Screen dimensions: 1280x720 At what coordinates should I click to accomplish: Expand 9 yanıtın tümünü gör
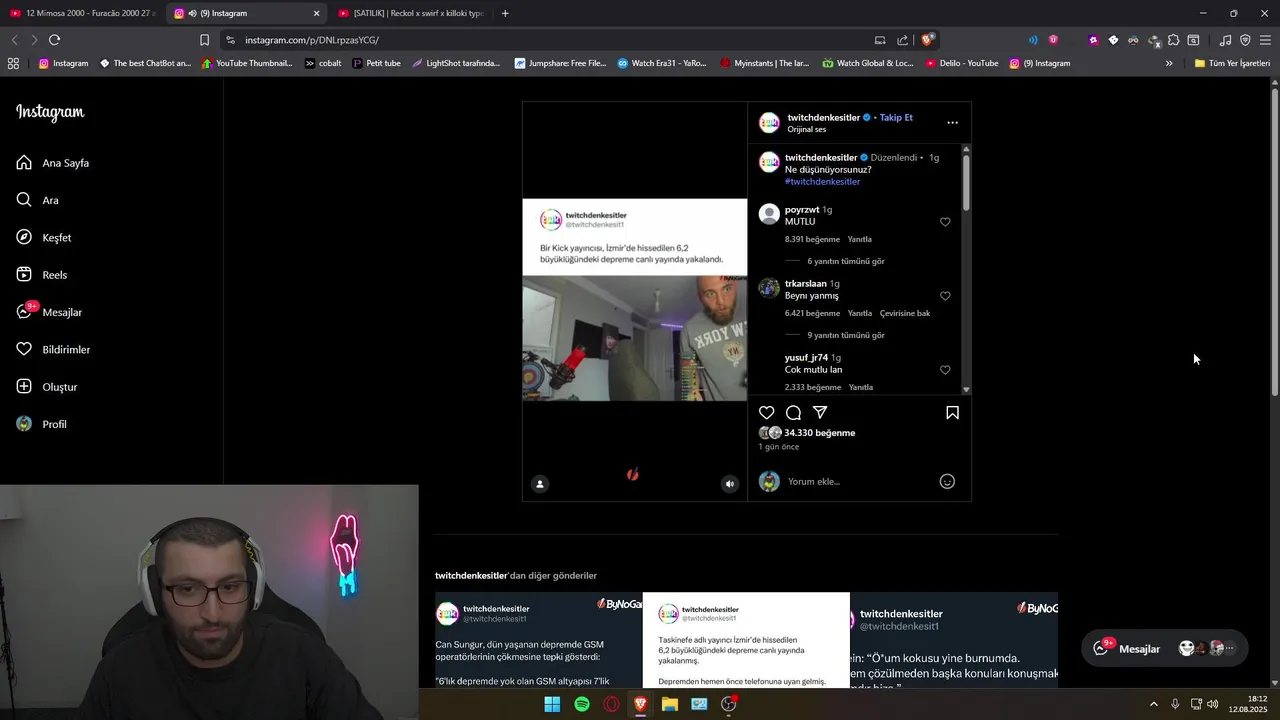tap(846, 335)
